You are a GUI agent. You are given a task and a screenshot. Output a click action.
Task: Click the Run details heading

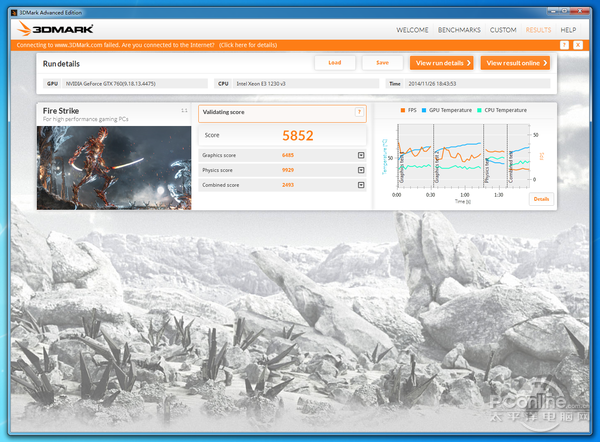point(61,64)
